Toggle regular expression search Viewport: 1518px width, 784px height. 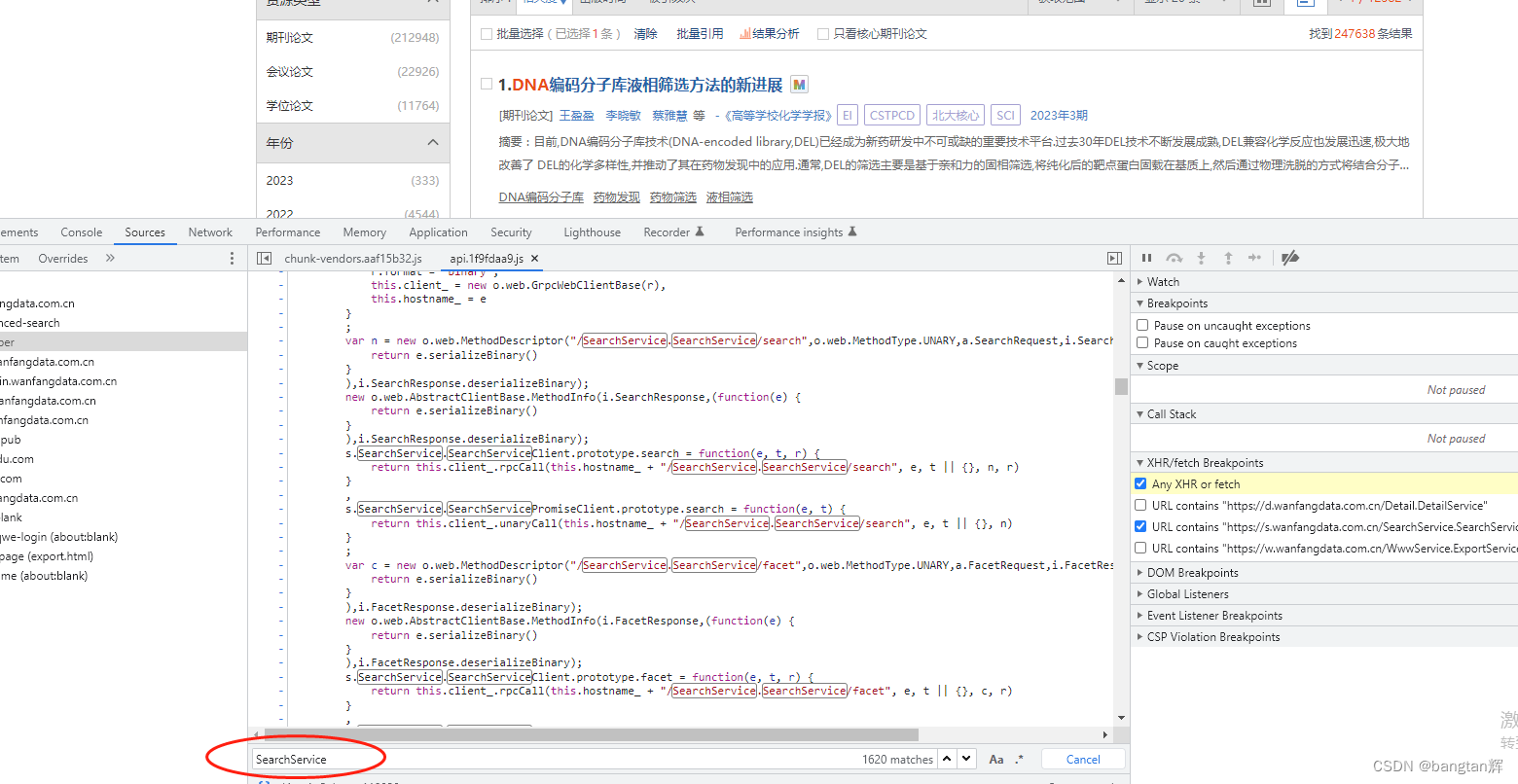coord(1019,760)
